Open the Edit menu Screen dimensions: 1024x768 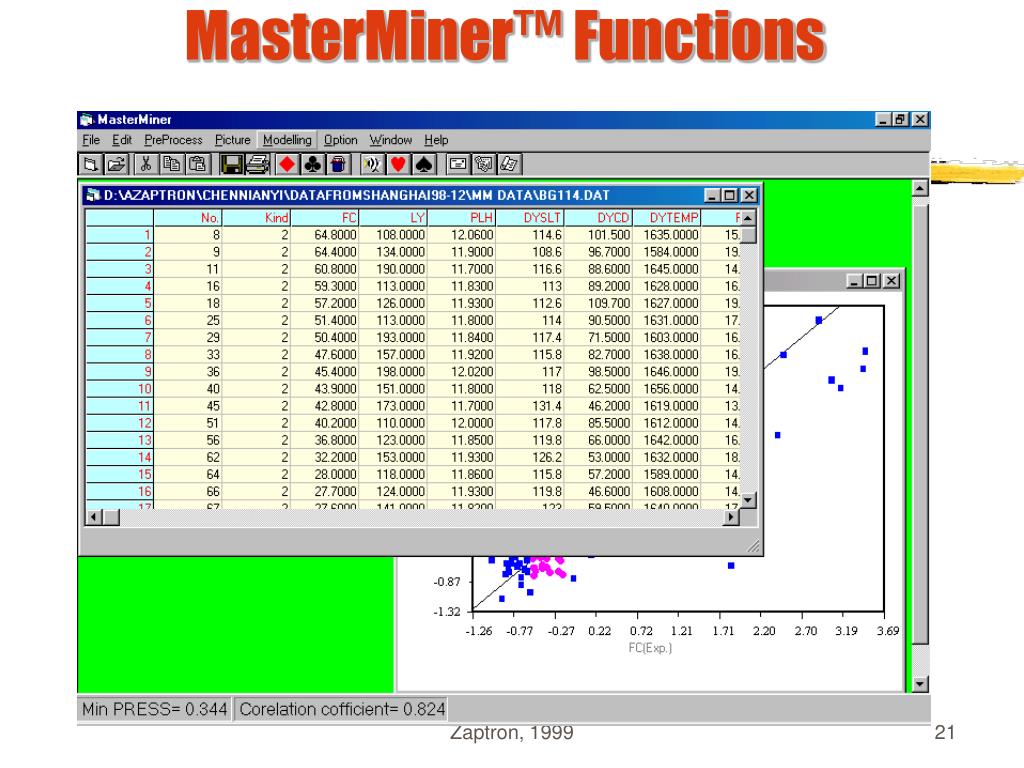[121, 140]
